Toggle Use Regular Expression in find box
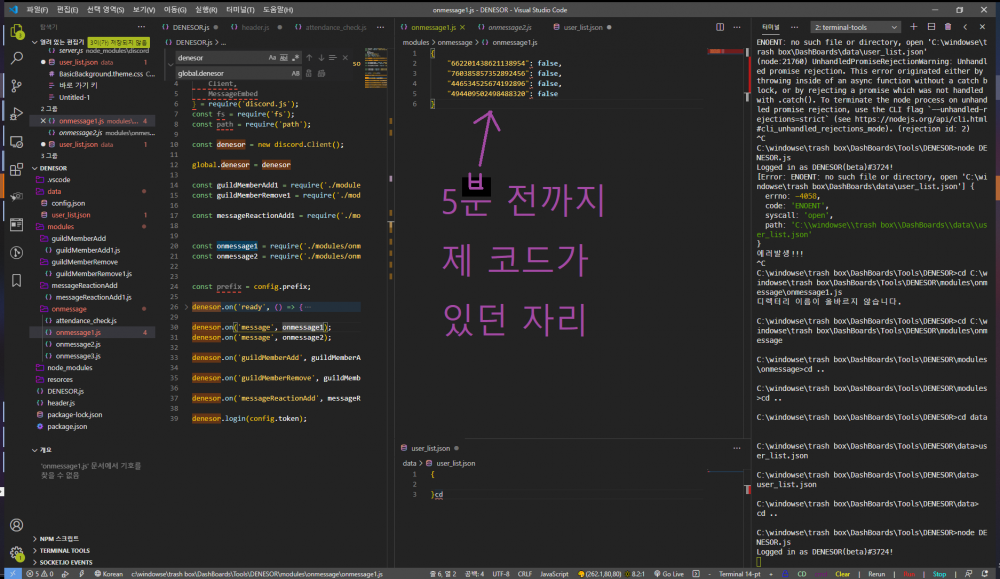The width and height of the screenshot is (1000, 579). 295,57
